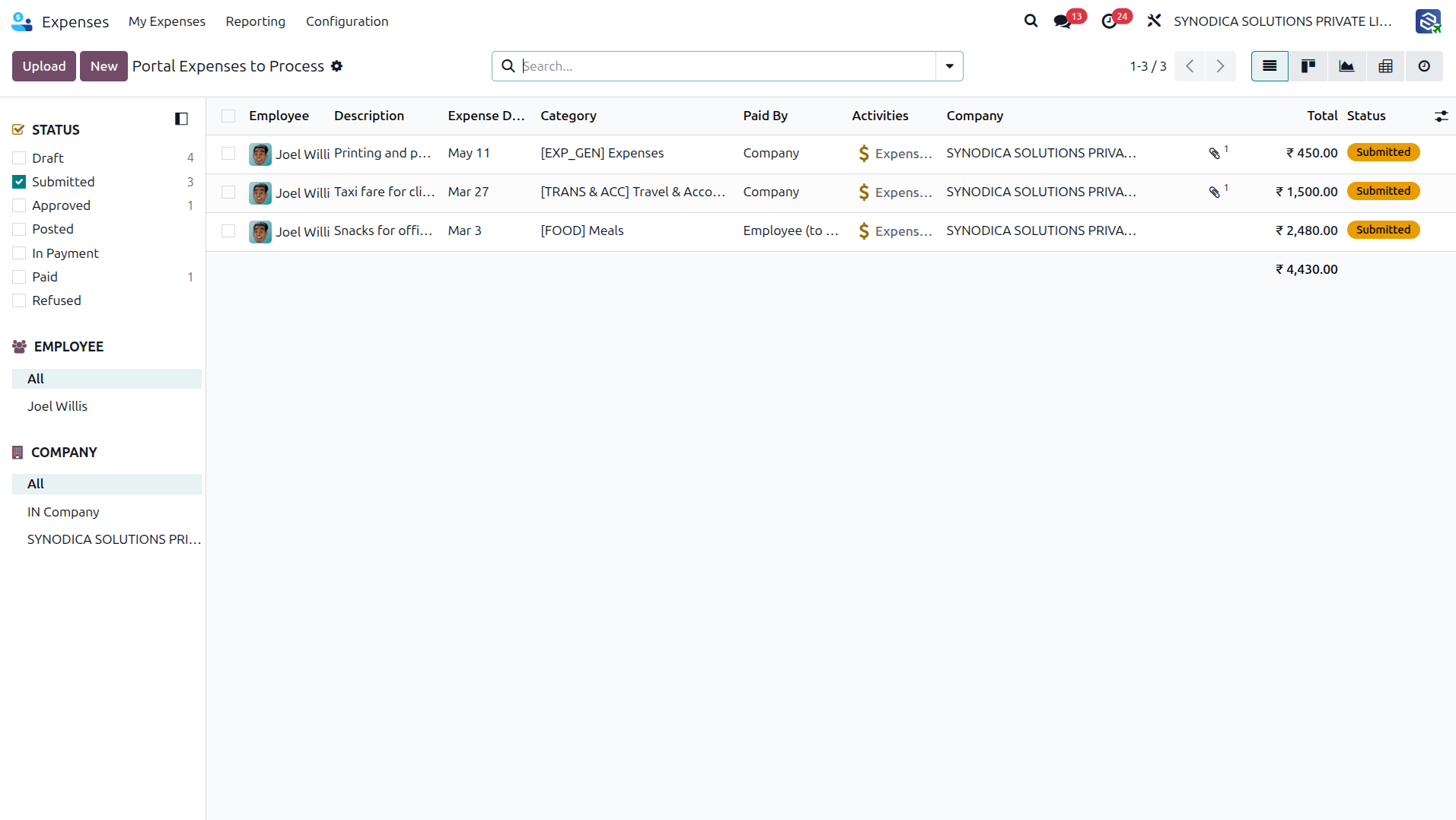Click Joel Willis avatar on Taxi fare row
1456x820 pixels.
260,193
